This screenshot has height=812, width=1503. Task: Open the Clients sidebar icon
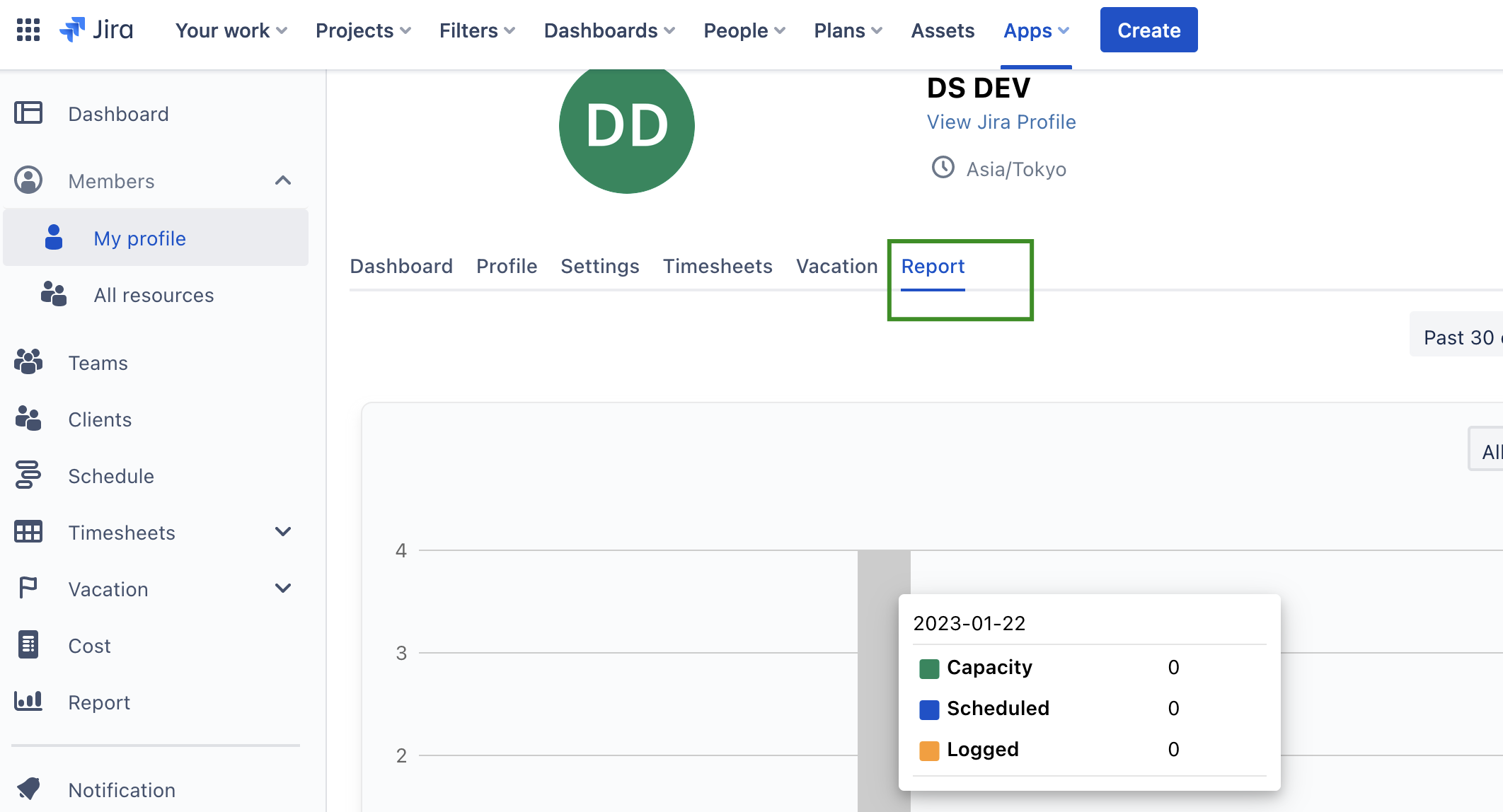(28, 419)
